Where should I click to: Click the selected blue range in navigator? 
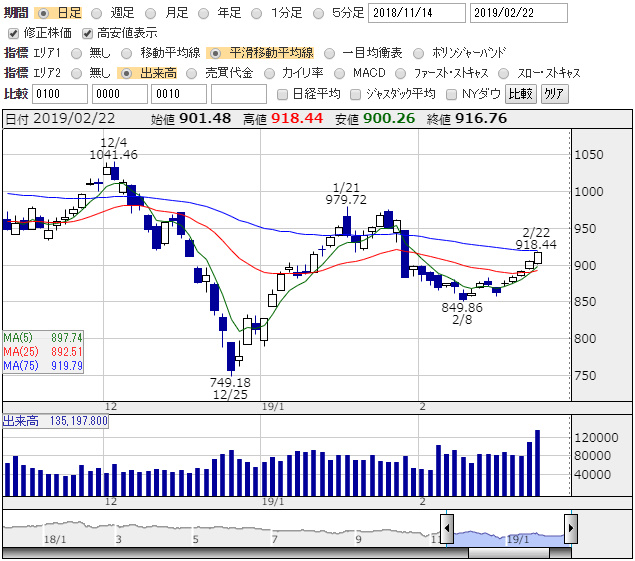click(x=509, y=538)
